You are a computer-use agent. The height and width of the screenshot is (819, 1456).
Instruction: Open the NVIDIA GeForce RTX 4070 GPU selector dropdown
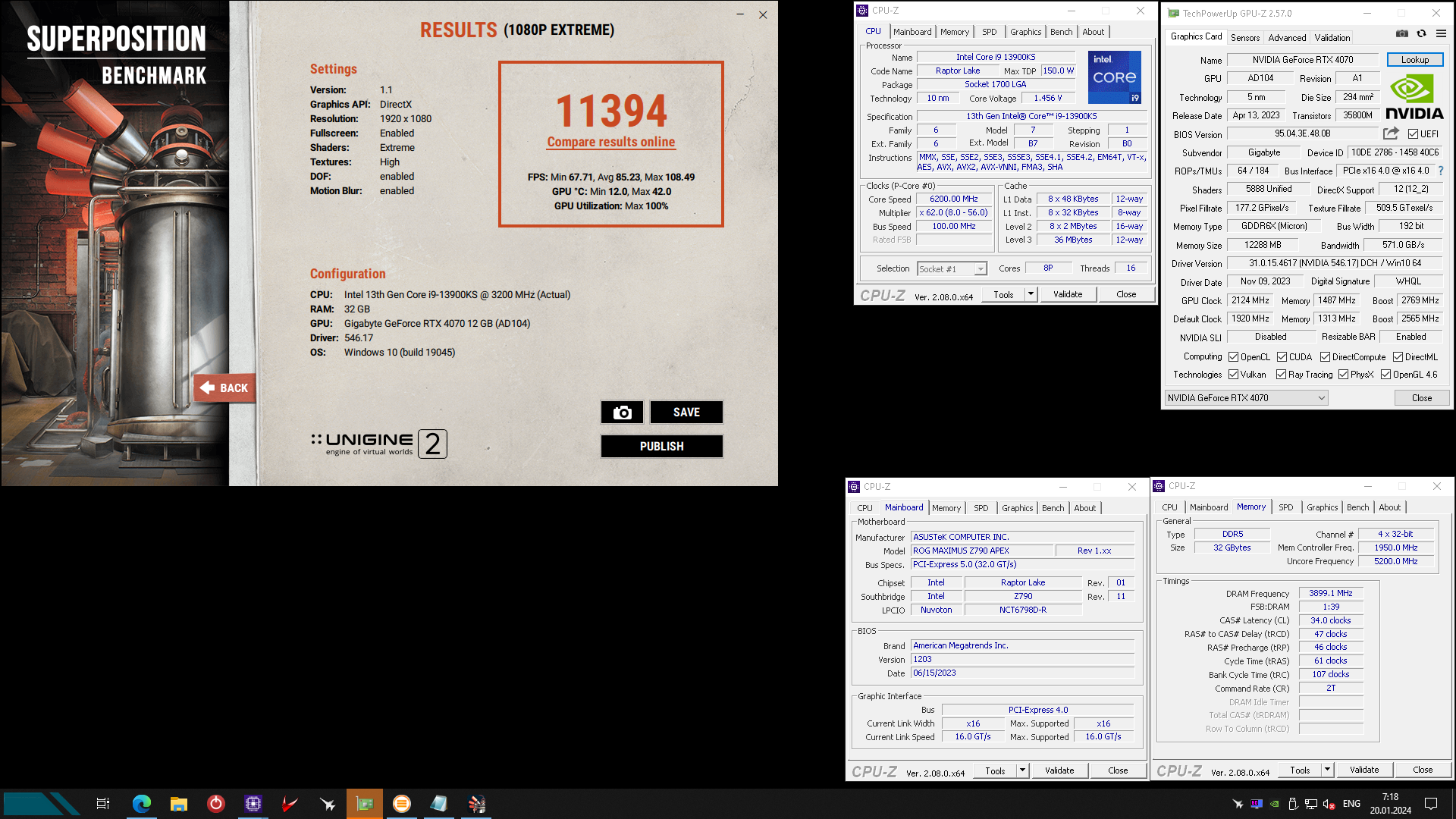point(1246,398)
